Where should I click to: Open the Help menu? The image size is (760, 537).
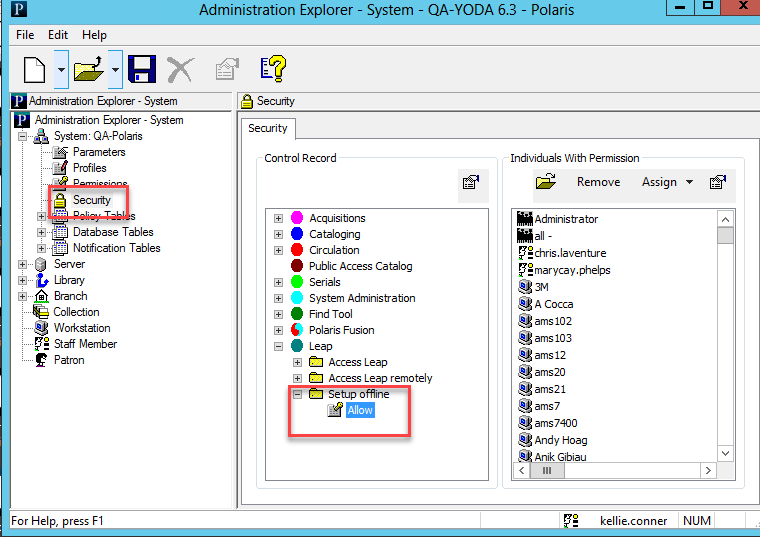pyautogui.click(x=94, y=35)
